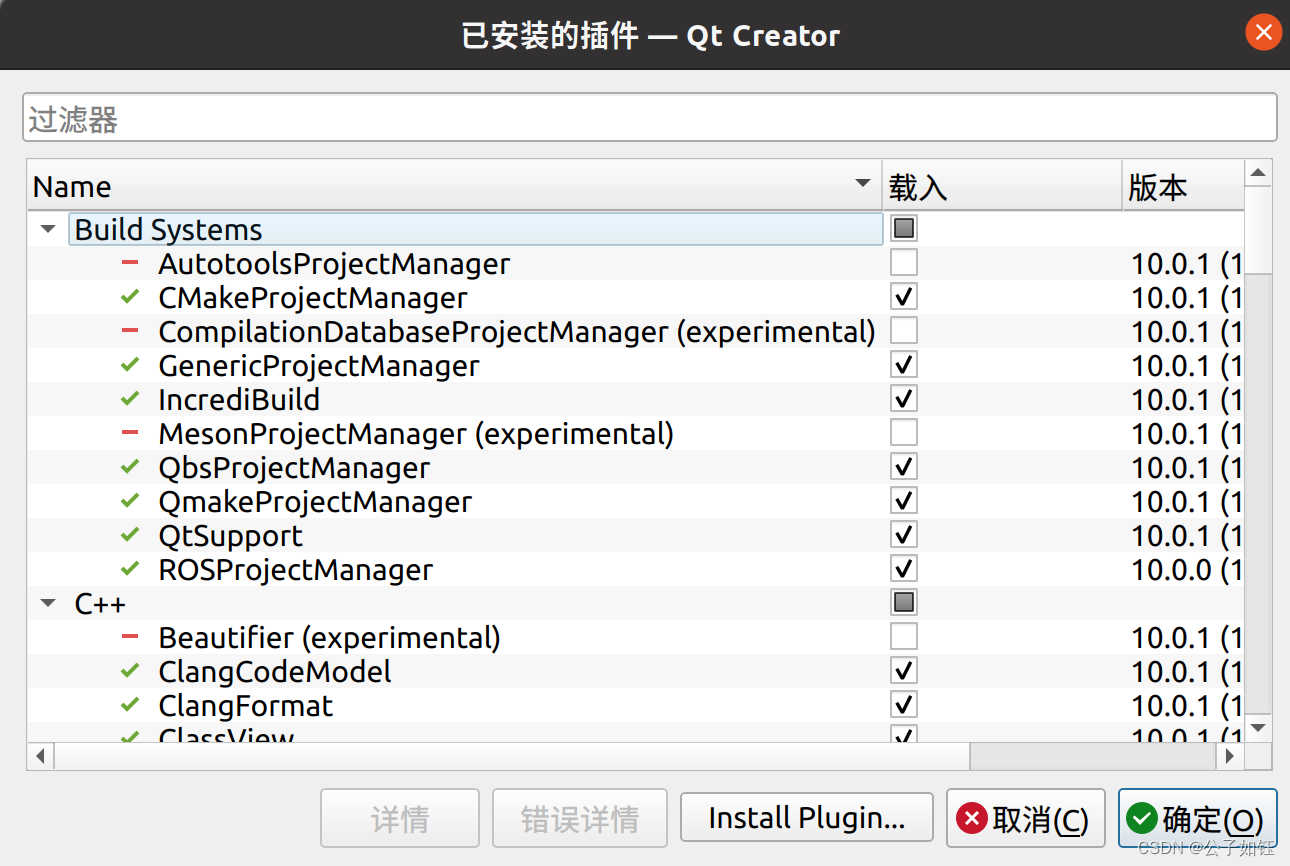Click the horizontal scrollbar right arrow
The width and height of the screenshot is (1290, 866).
pos(1230,756)
